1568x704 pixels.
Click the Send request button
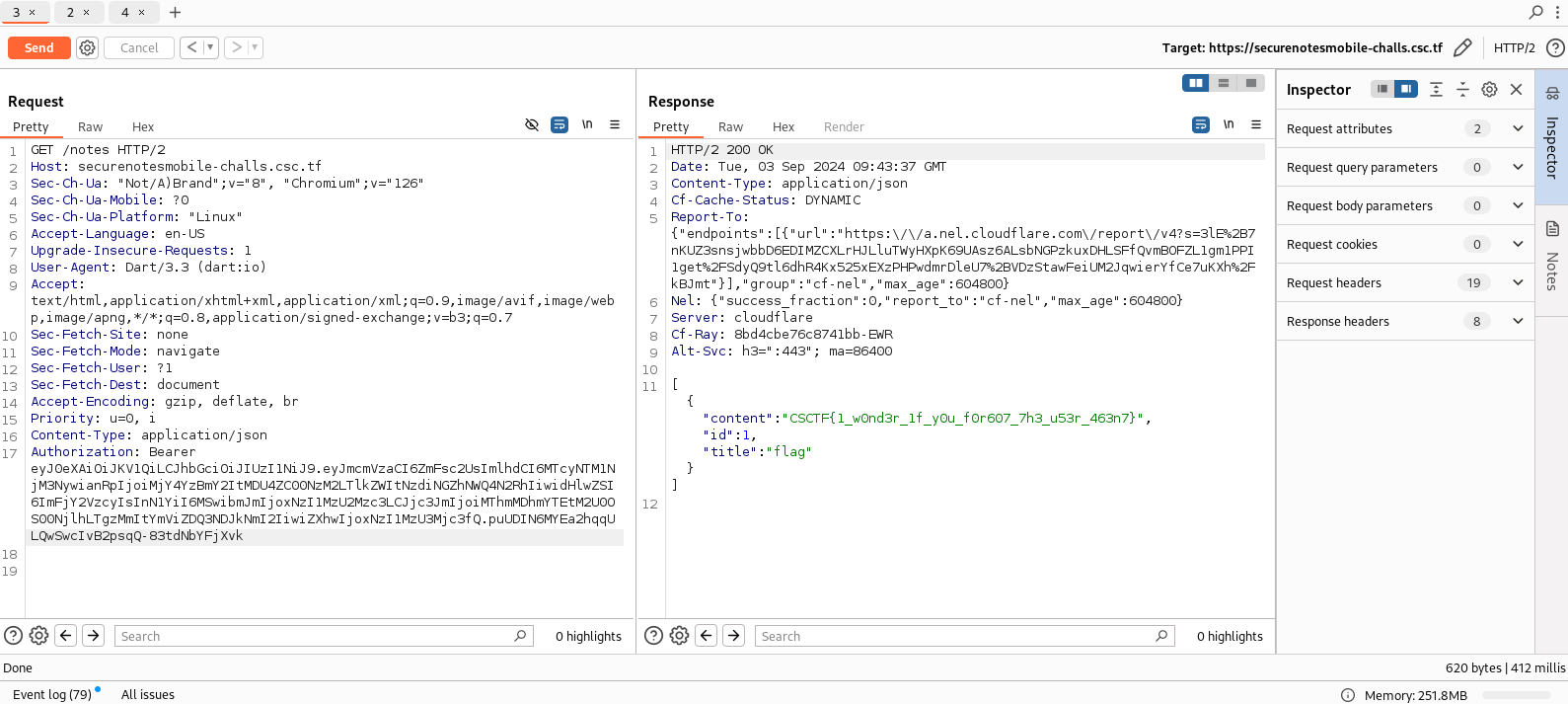coord(39,47)
